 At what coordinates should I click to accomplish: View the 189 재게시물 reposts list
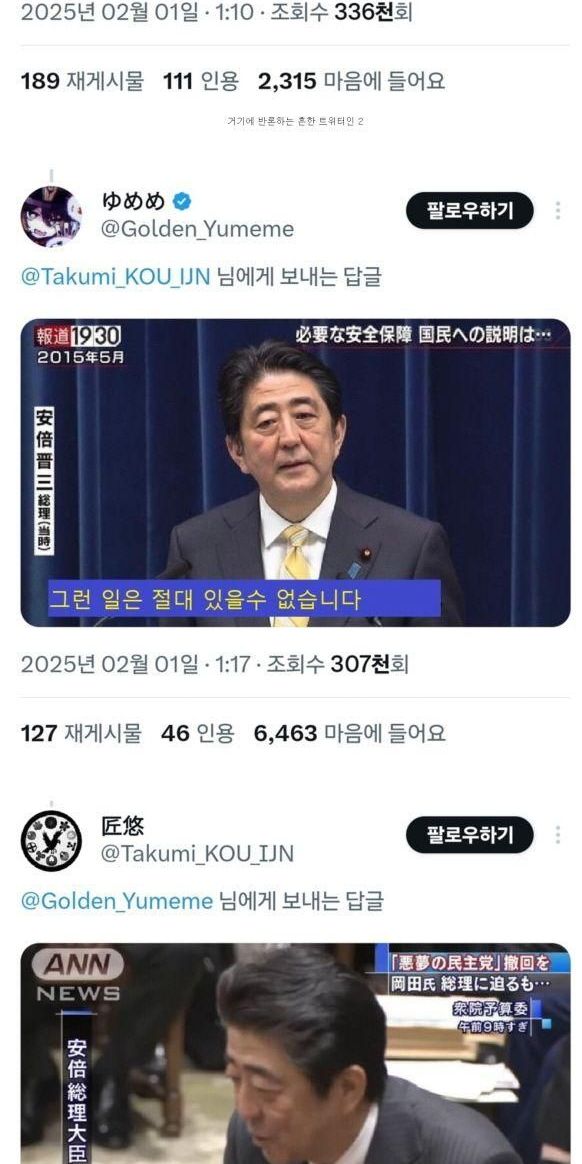pyautogui.click(x=82, y=81)
